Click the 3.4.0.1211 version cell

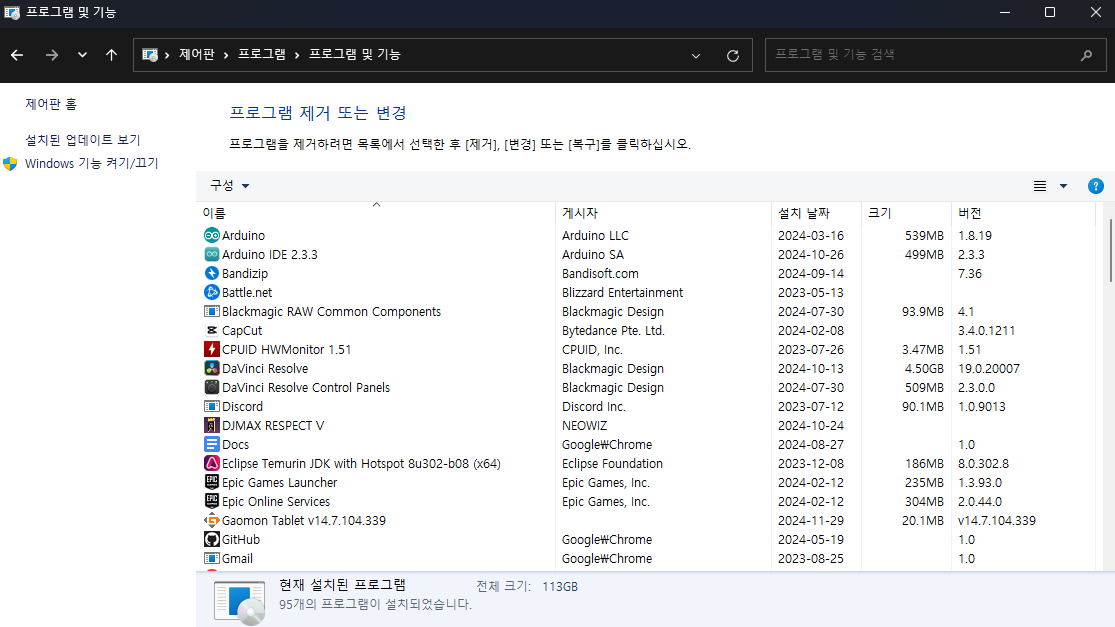986,331
